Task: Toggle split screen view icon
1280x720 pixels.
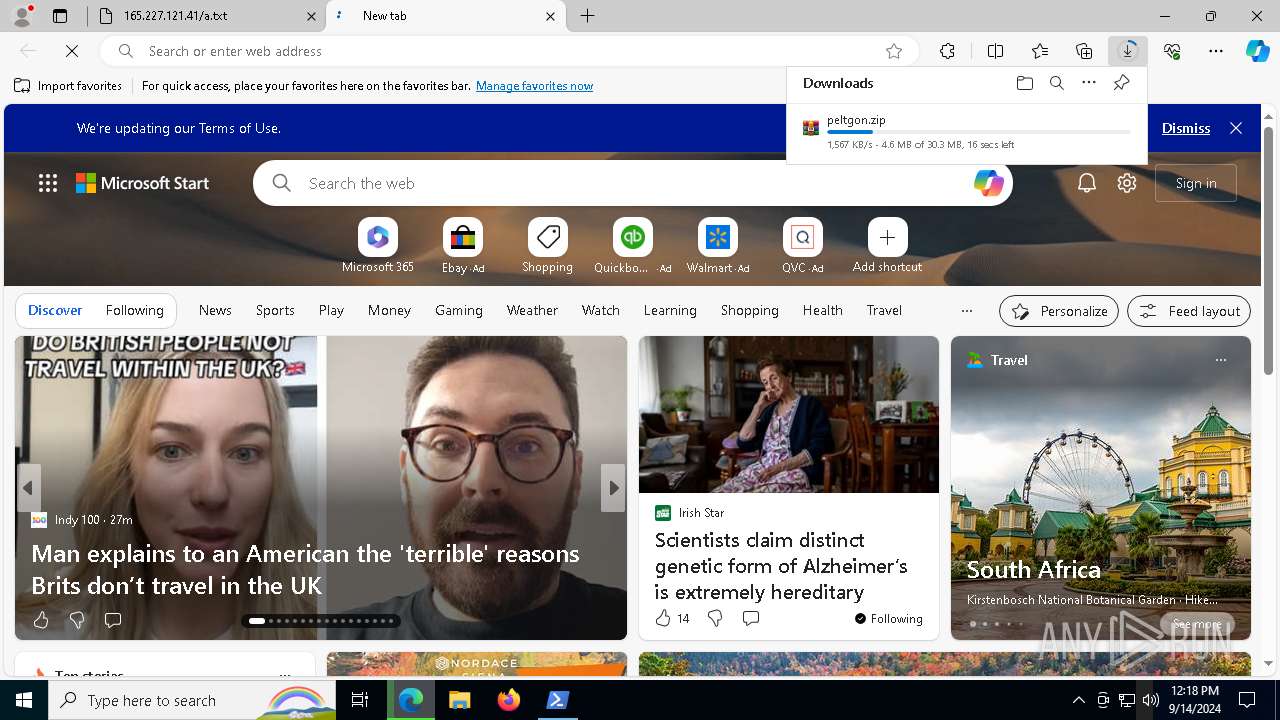Action: pyautogui.click(x=995, y=51)
